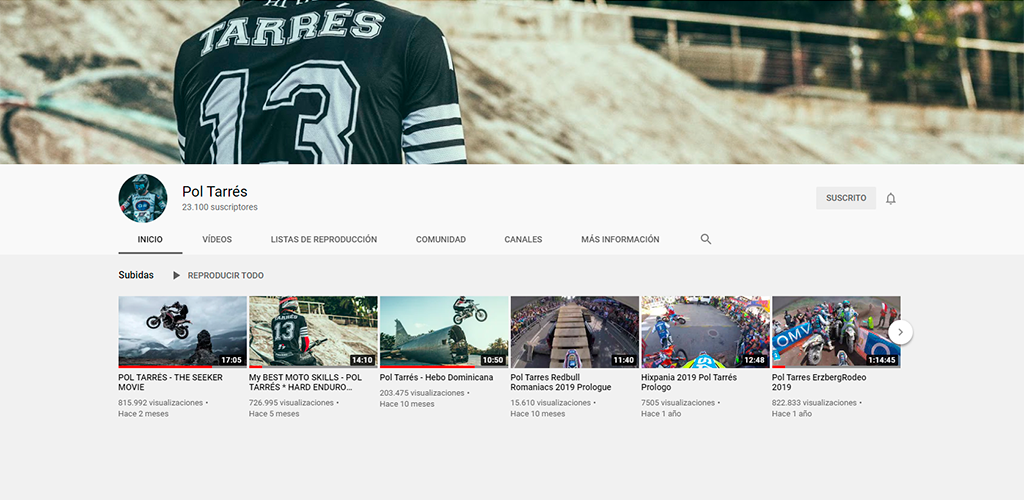
Task: Click the 17:05 Seeker Movie thumbnail
Action: (183, 332)
